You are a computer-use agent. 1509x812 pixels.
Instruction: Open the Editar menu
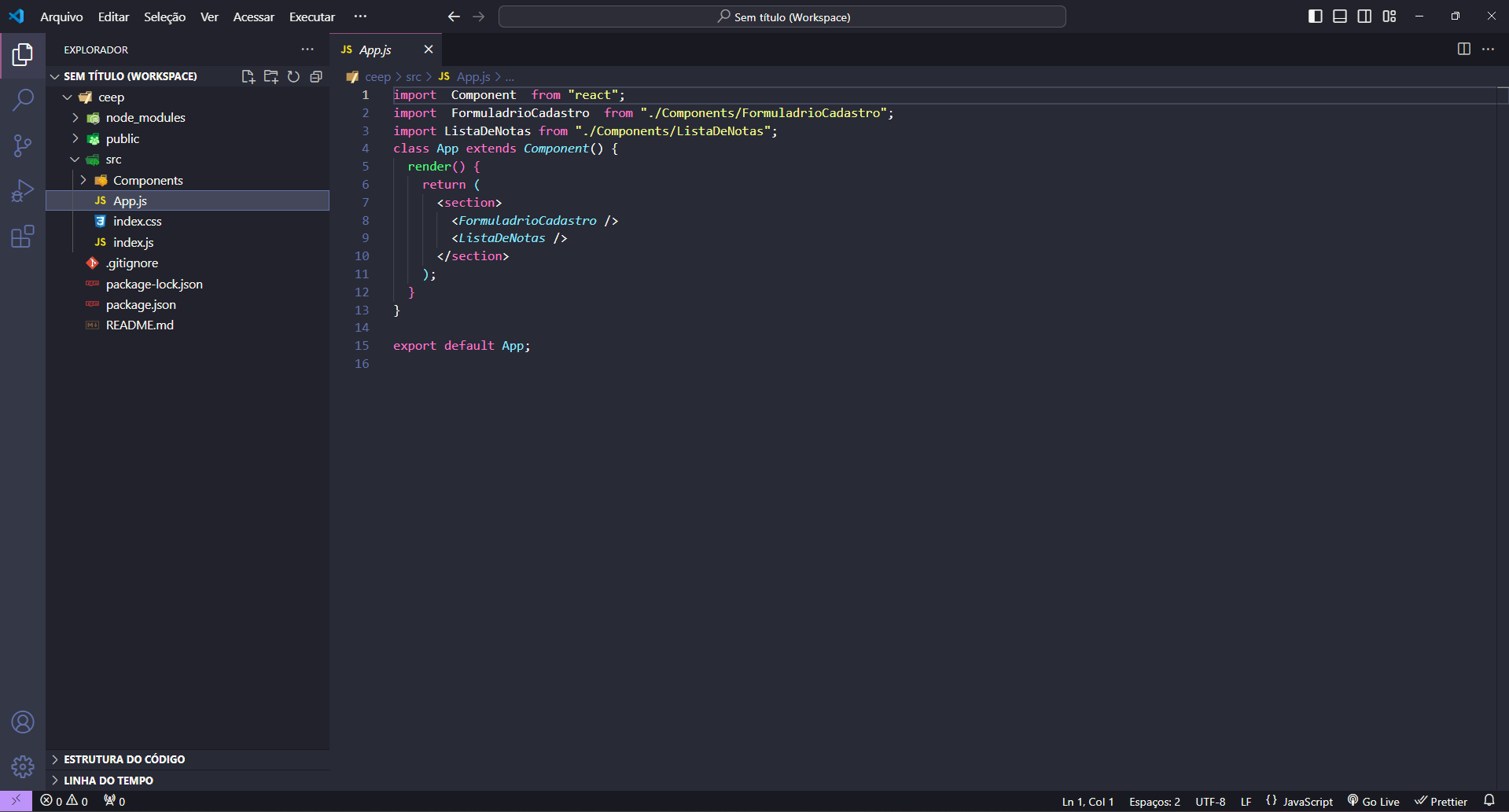tap(113, 17)
